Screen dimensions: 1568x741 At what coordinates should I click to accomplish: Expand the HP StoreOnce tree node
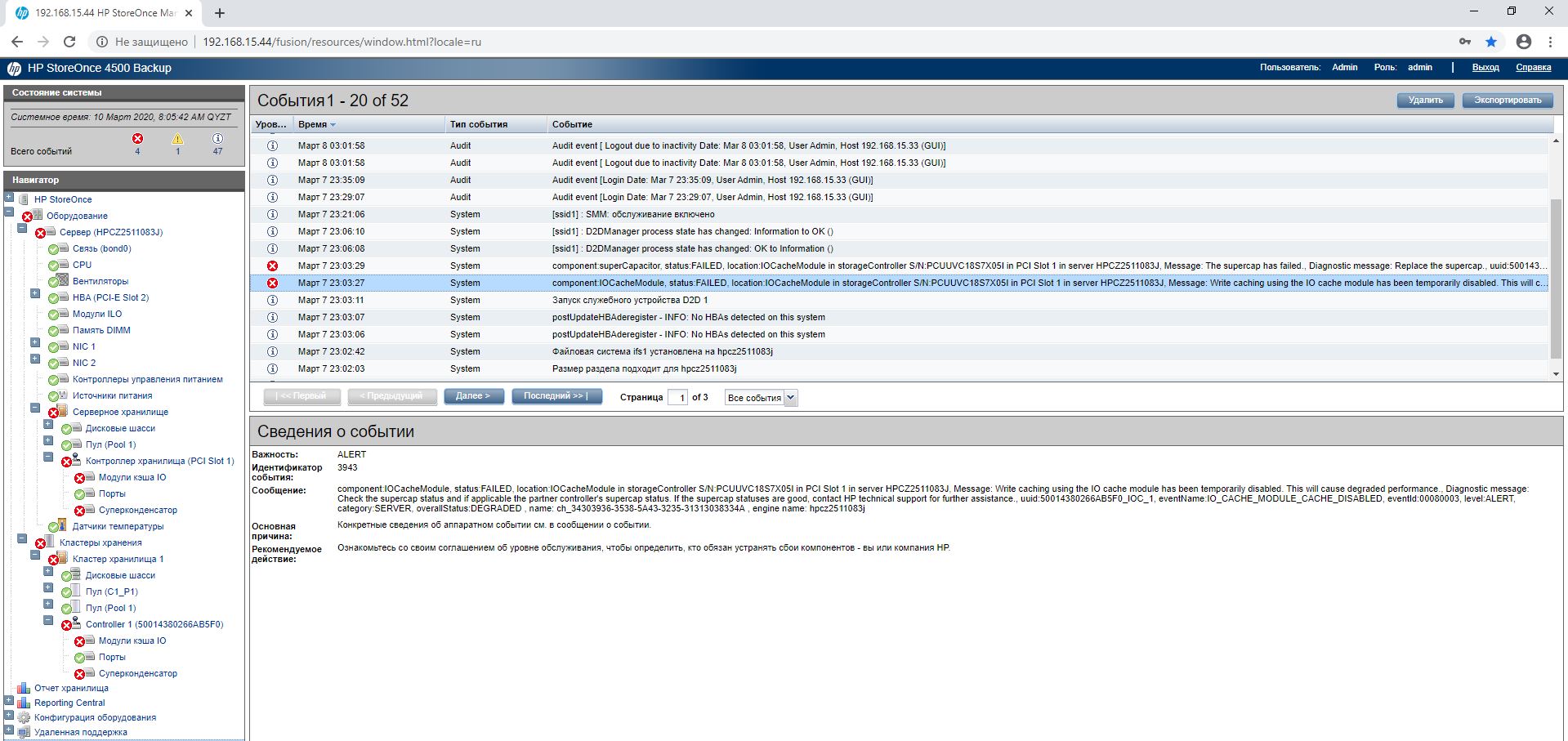coord(9,197)
